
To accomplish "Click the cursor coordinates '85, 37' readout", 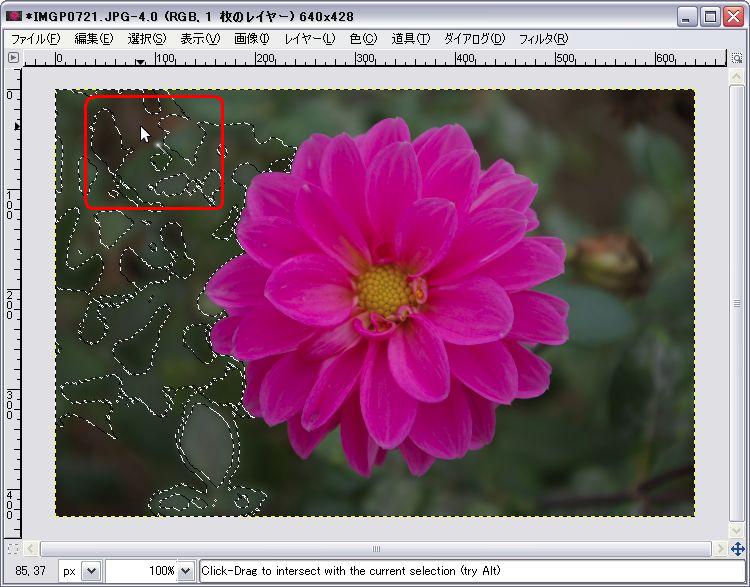I will [x=30, y=571].
